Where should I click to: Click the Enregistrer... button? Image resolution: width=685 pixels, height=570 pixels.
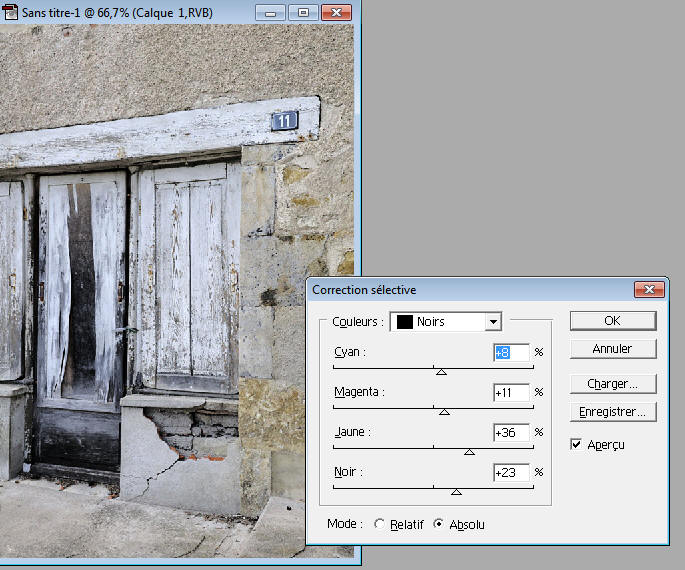coord(613,411)
